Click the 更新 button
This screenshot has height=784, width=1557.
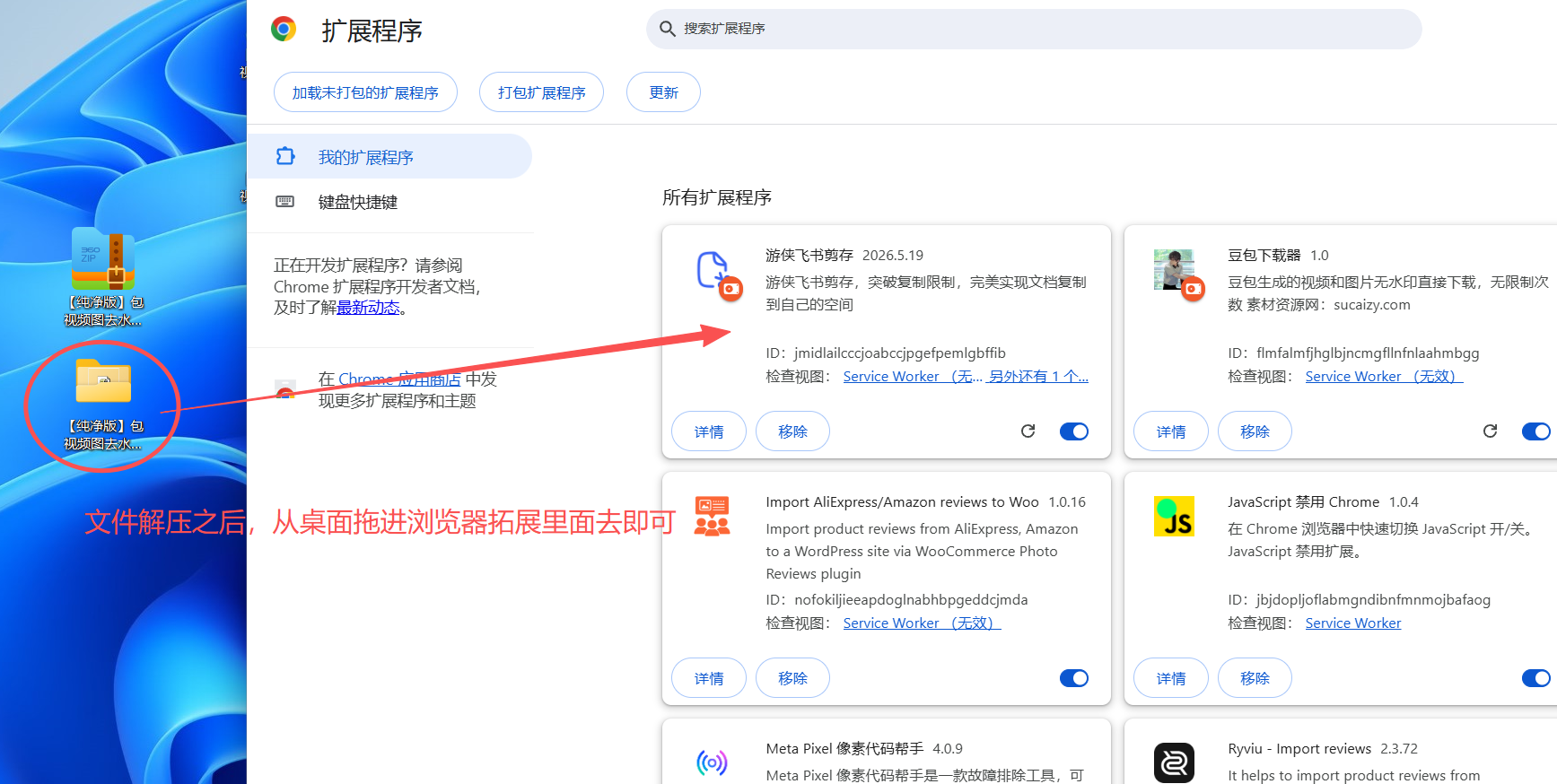pyautogui.click(x=663, y=92)
